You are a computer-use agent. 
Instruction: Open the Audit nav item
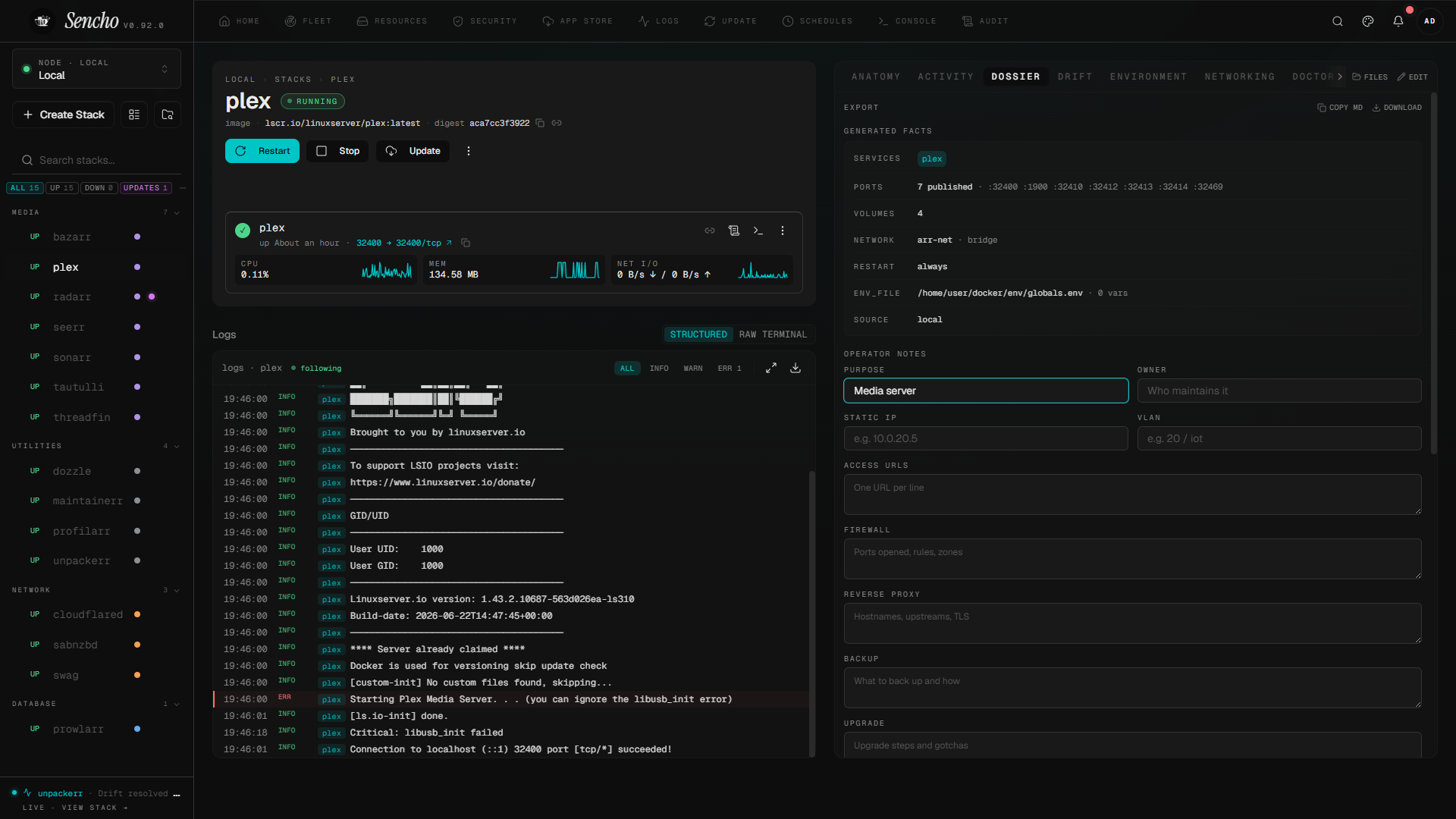[985, 21]
